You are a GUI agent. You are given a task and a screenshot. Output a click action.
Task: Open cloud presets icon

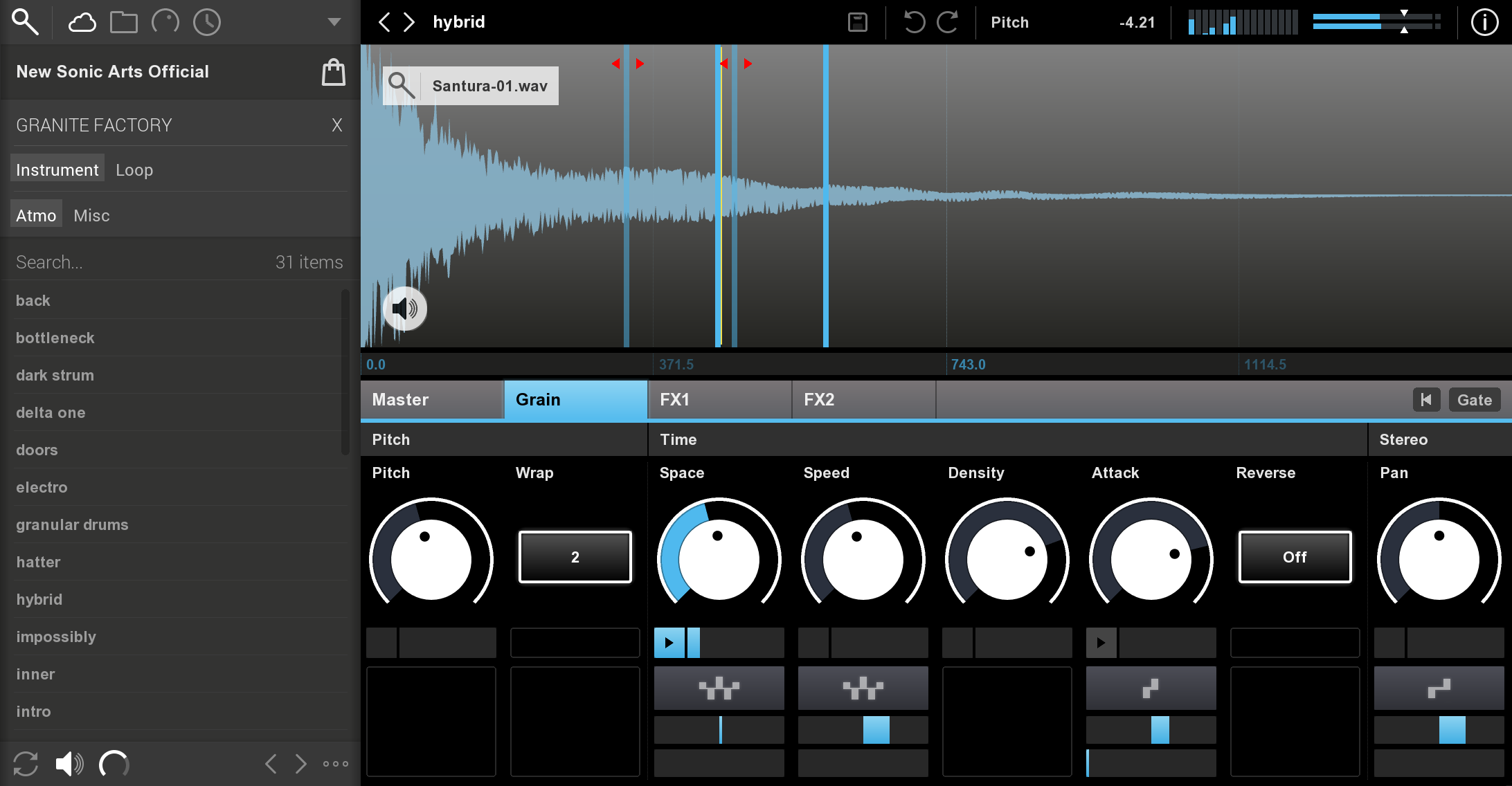coord(82,22)
